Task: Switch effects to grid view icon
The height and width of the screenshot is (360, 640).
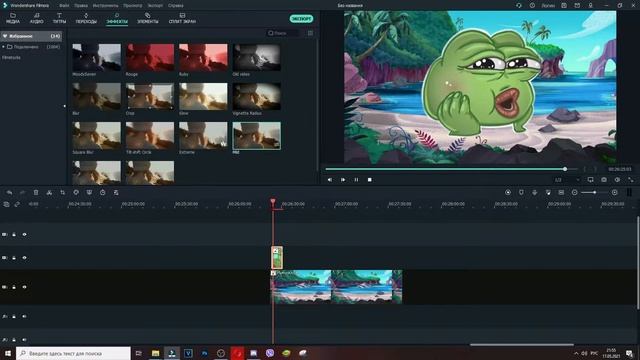Action: click(310, 33)
